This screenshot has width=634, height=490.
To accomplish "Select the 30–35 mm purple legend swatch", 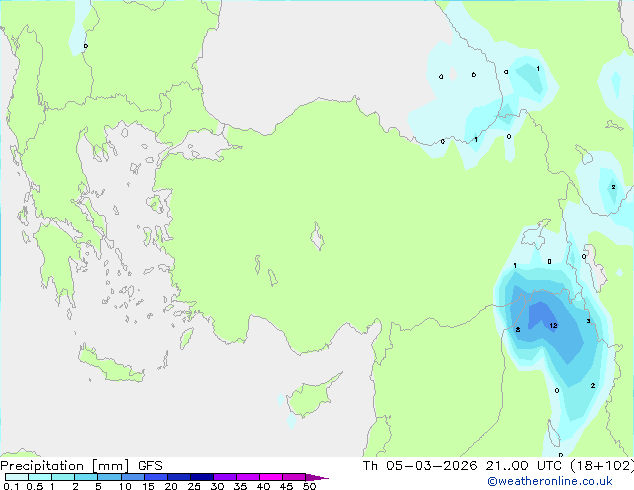I will [224, 477].
